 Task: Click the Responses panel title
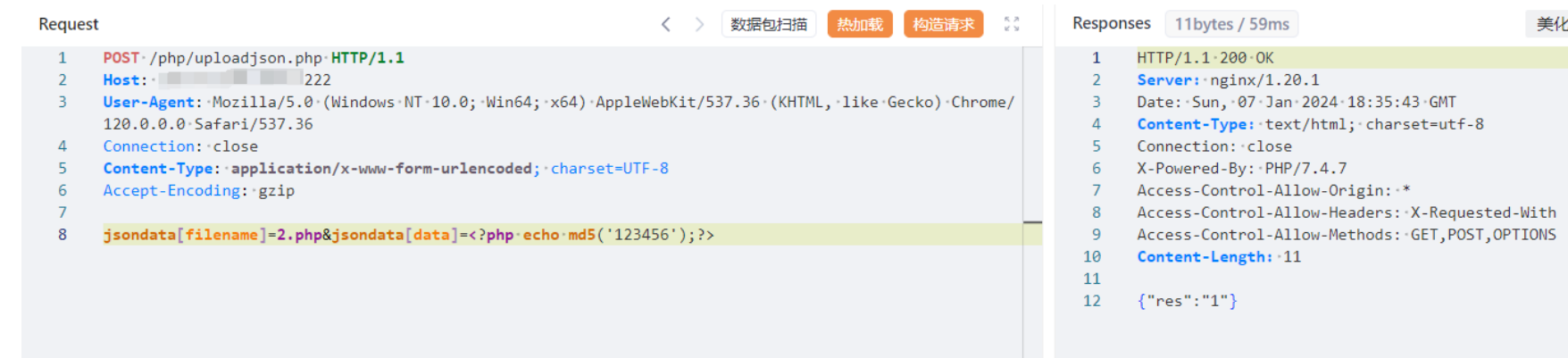(1112, 23)
